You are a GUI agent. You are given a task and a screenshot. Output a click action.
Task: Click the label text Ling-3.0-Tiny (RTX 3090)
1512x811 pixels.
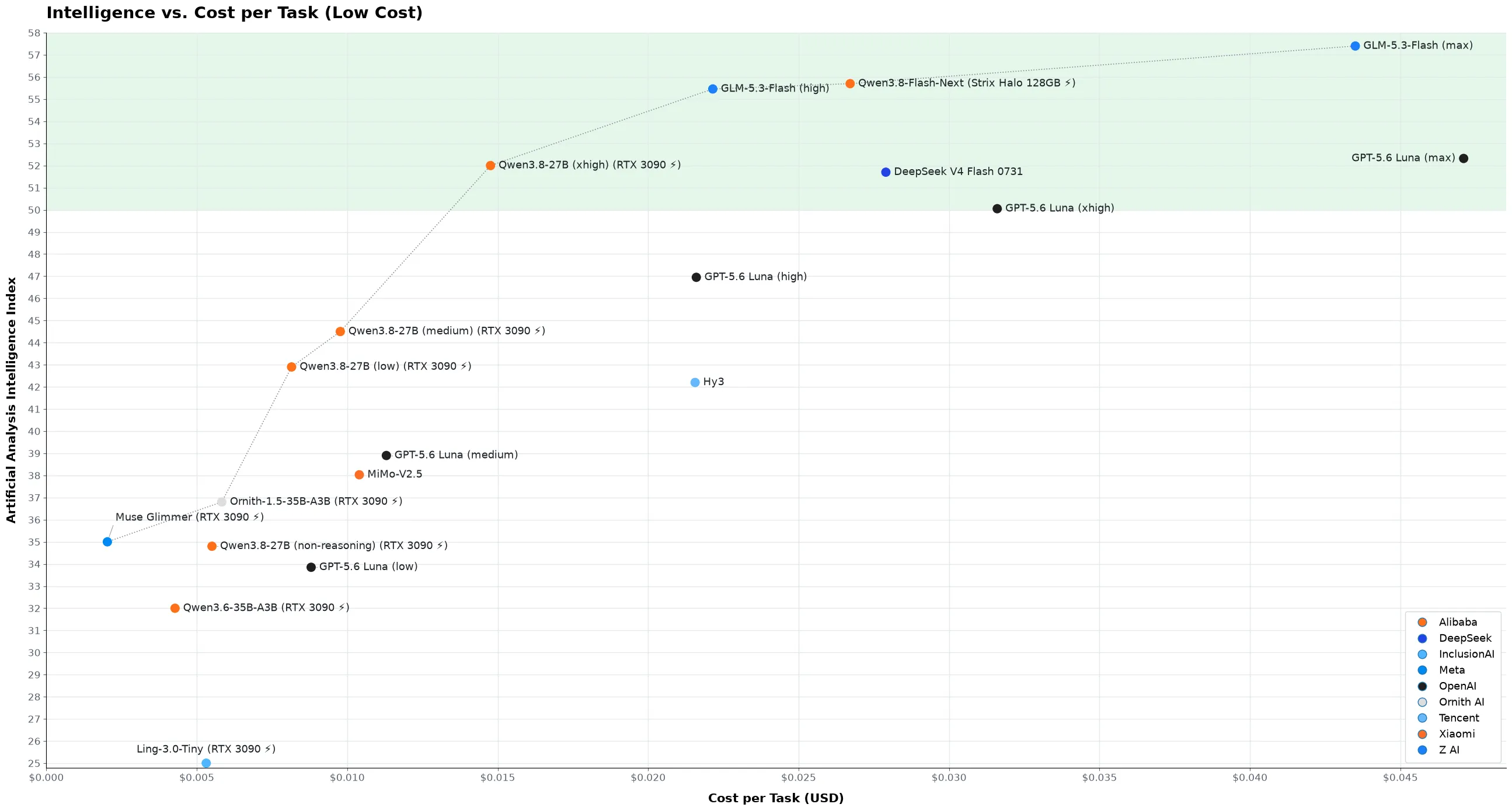[x=206, y=749]
